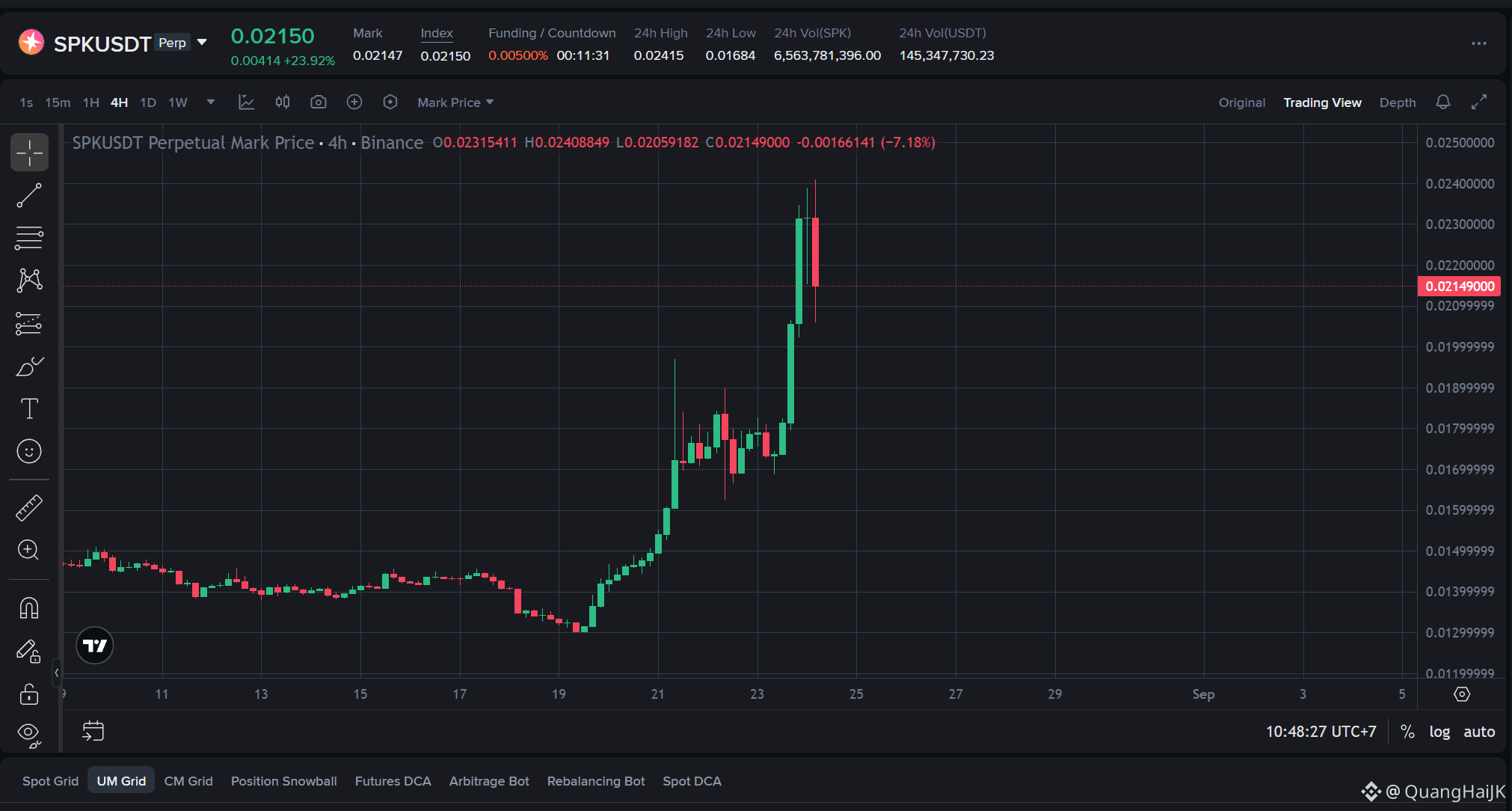Viewport: 1512px width, 811px height.
Task: Select the brush drawing tool
Action: tap(29, 366)
